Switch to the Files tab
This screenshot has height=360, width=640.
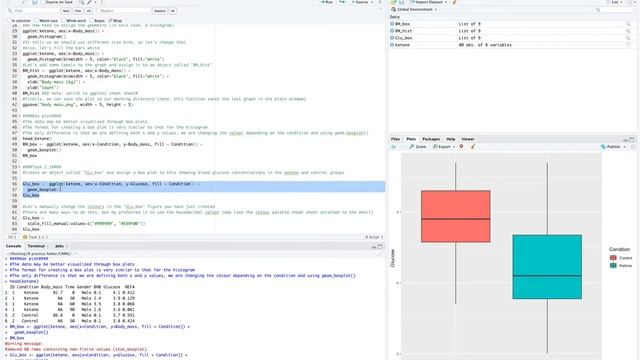(x=395, y=139)
